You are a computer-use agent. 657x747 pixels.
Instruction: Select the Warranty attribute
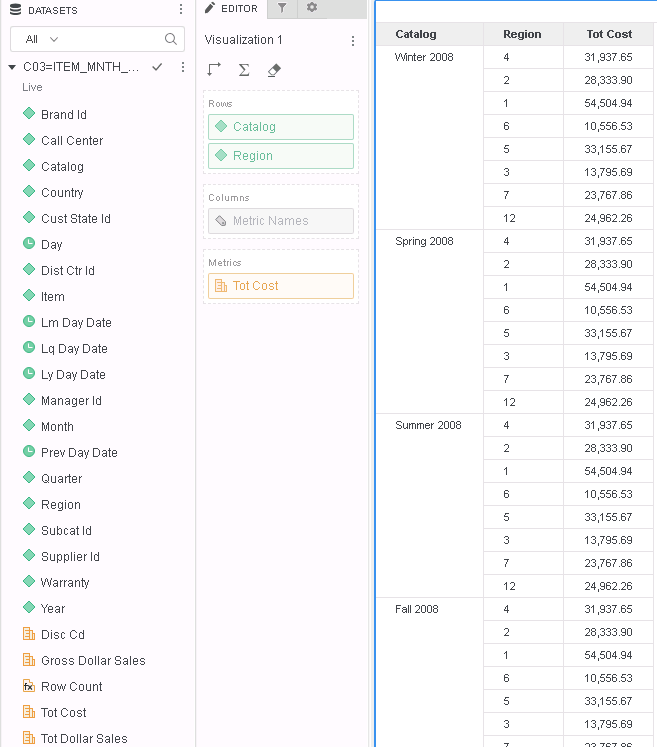pos(65,583)
